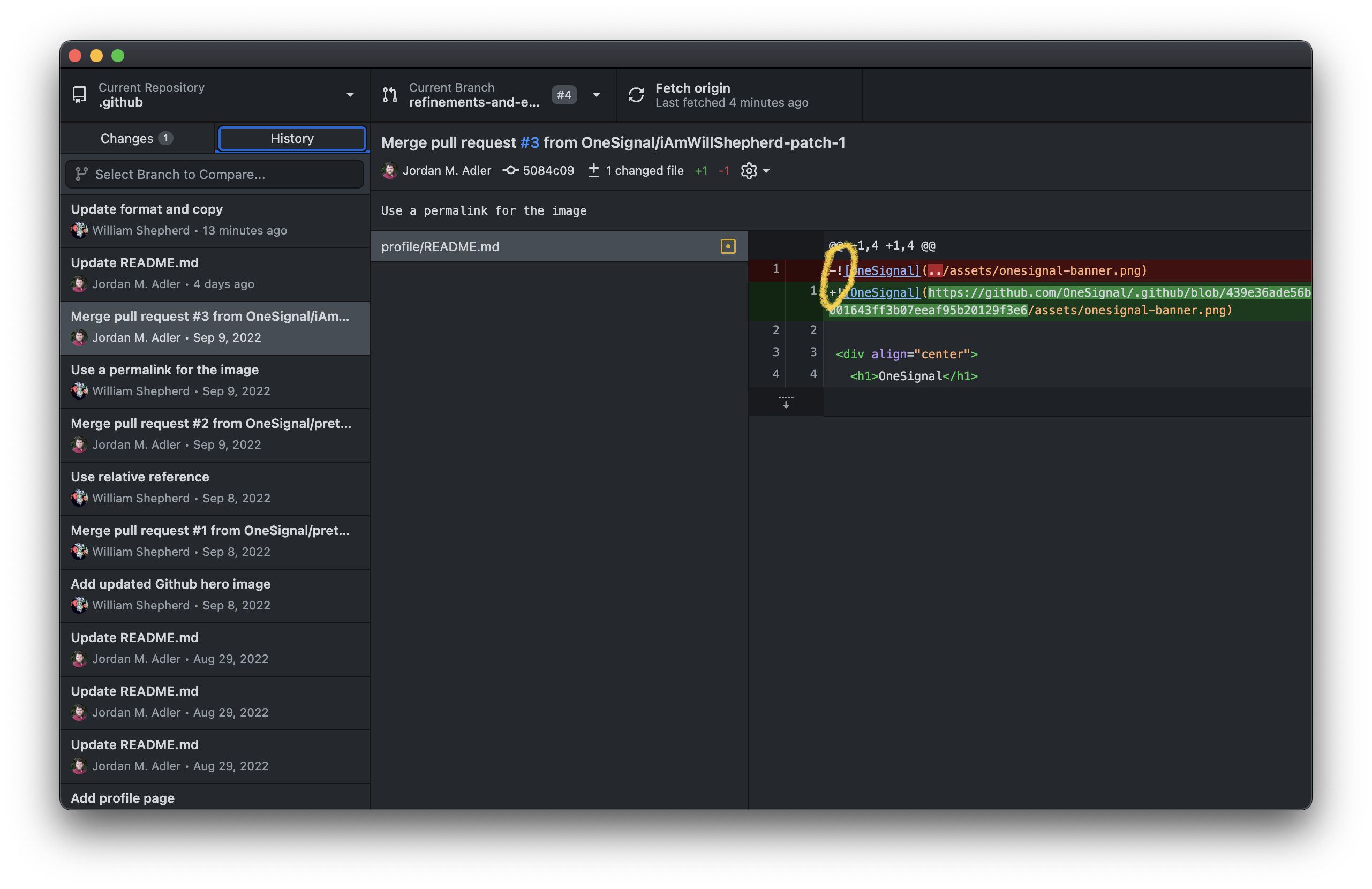Viewport: 1372px width, 889px height.
Task: Select the branch icon next to Current Branch
Action: (390, 95)
